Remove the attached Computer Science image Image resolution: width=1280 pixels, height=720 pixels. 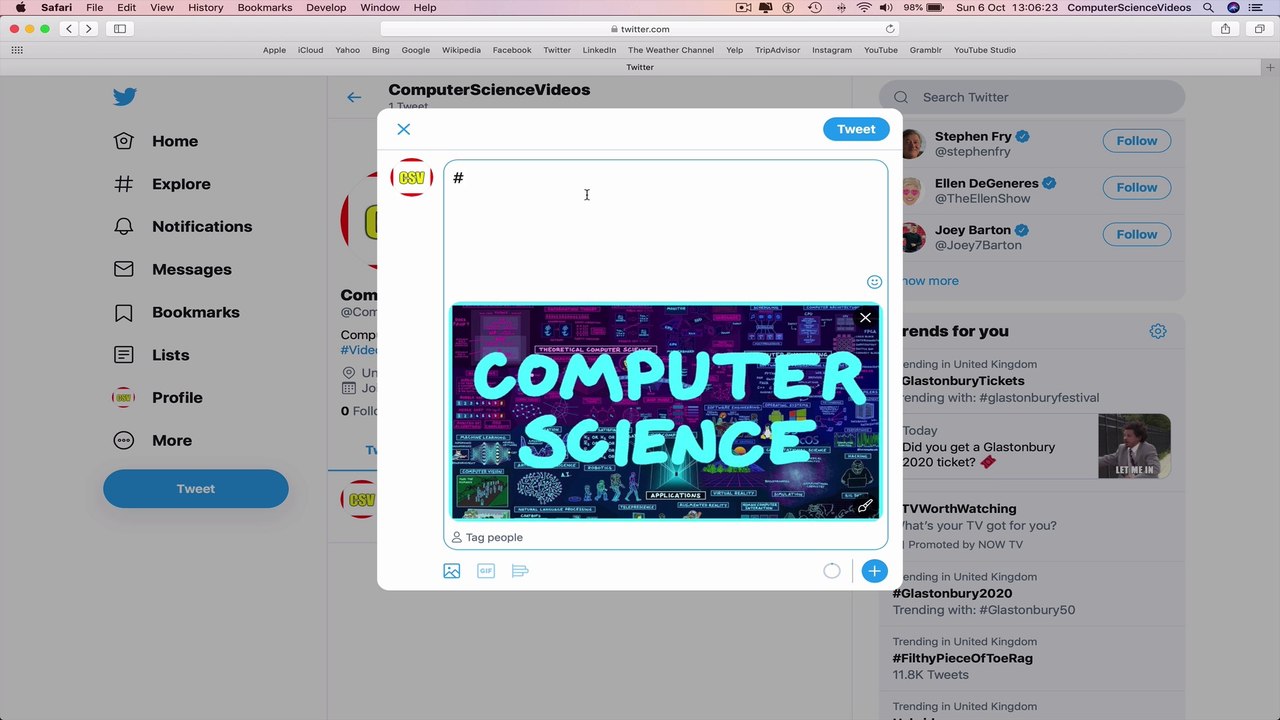click(865, 318)
